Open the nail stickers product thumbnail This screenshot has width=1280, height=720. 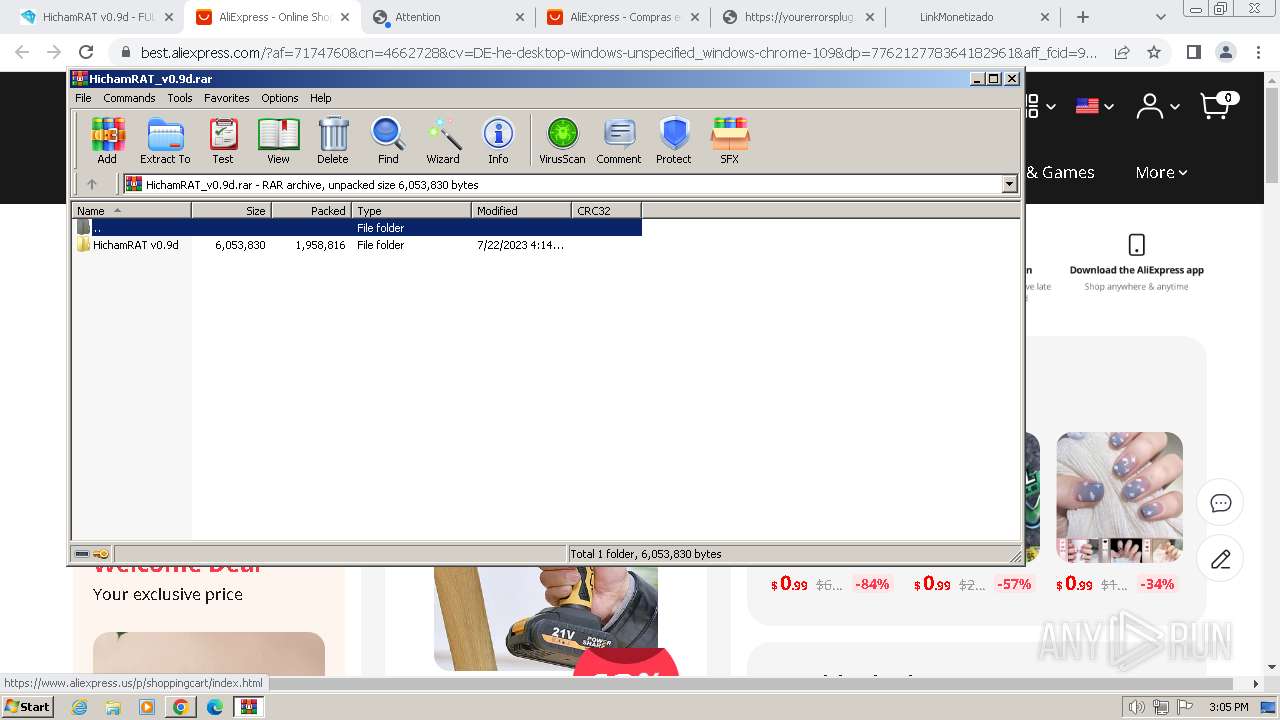1119,497
